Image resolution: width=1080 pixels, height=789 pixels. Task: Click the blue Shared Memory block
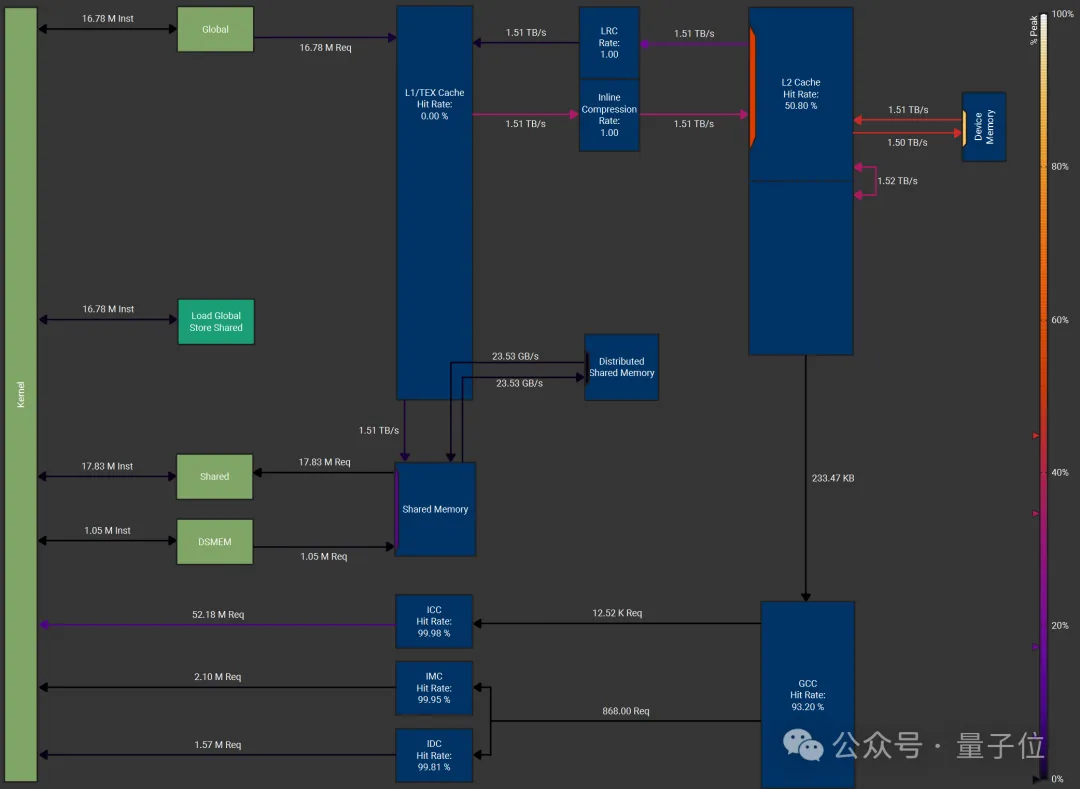tap(436, 509)
